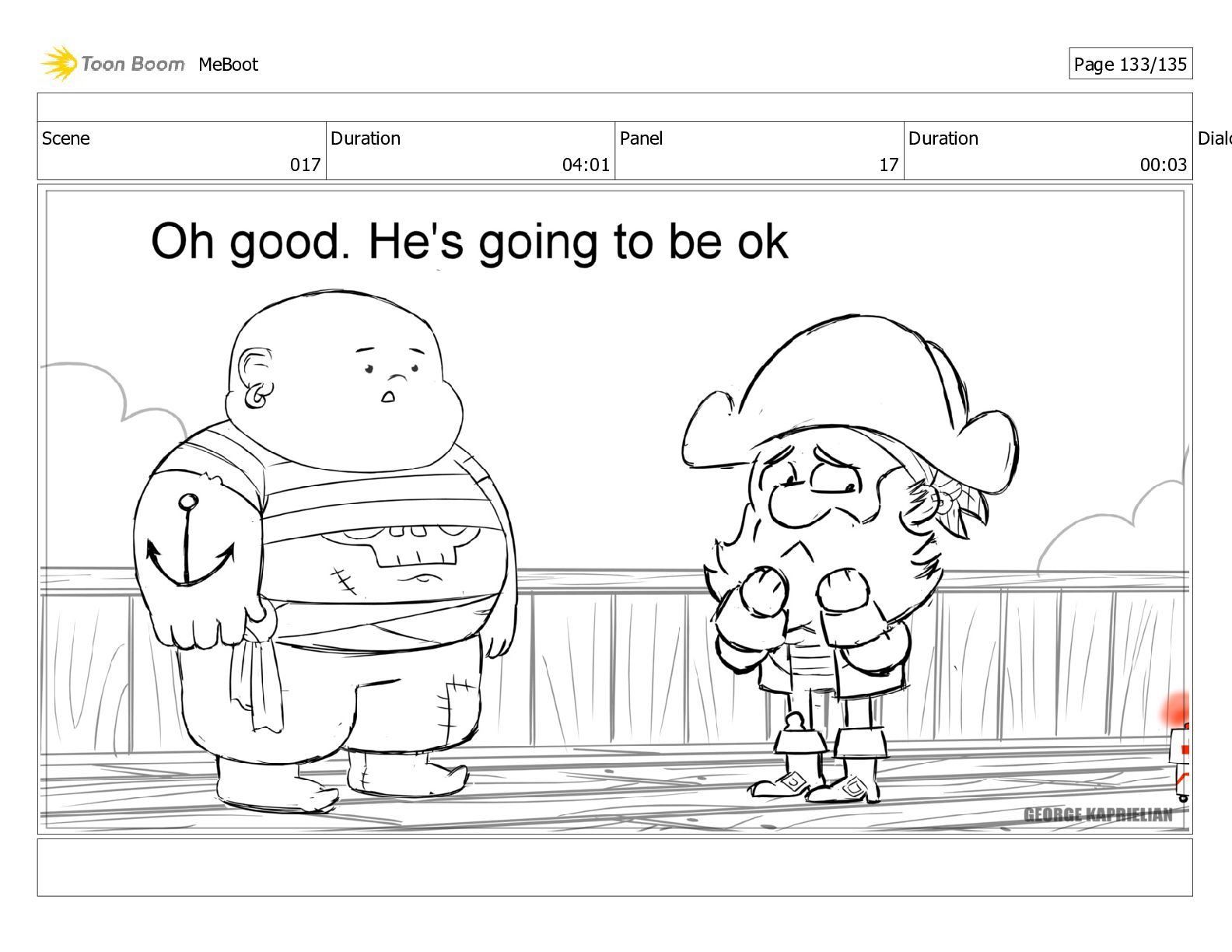Screen dimensions: 1232x952
Task: Click the caption text "Oh good. He's going to be ok"
Action: click(x=469, y=242)
